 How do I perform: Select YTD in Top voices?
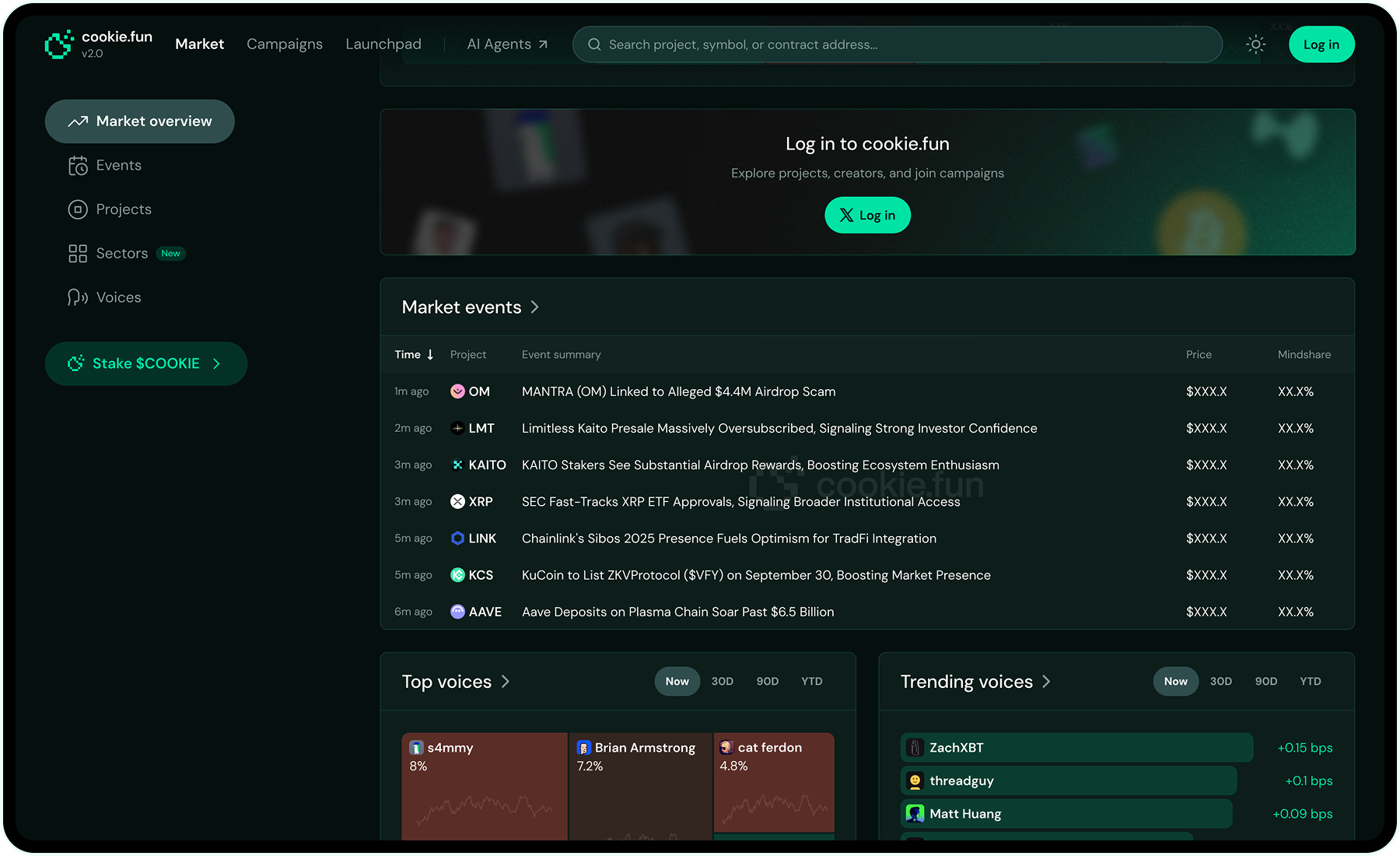click(x=812, y=682)
